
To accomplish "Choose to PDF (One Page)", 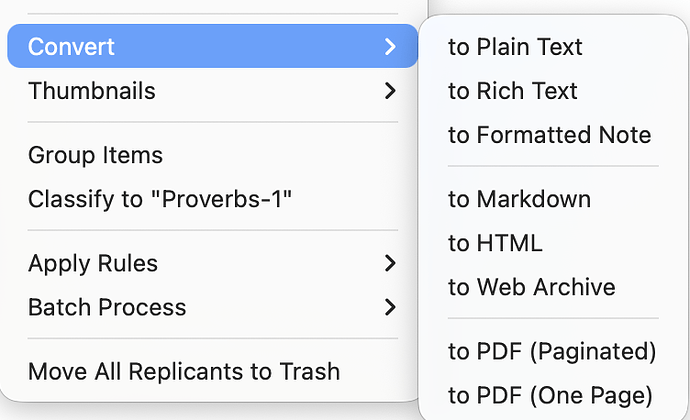I will [550, 395].
